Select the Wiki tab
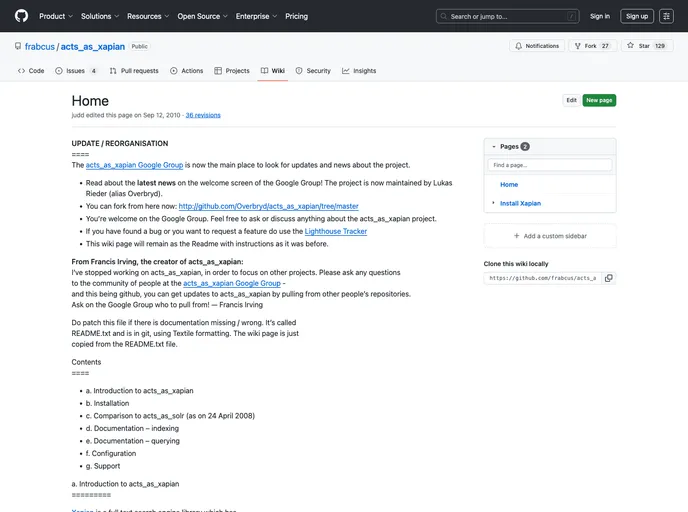 tap(272, 71)
